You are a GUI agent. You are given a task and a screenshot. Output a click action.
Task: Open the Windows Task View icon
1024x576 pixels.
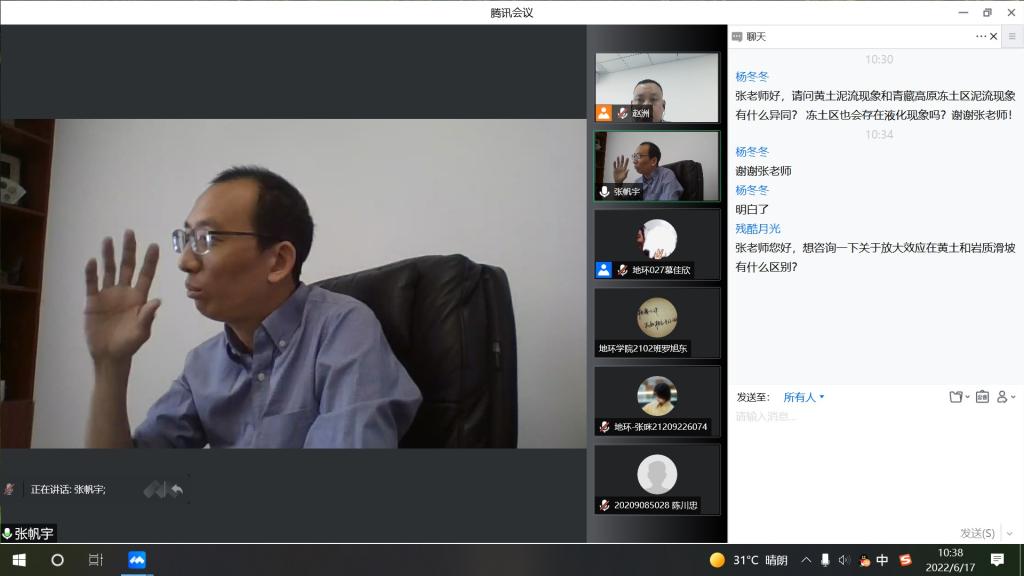point(96,560)
